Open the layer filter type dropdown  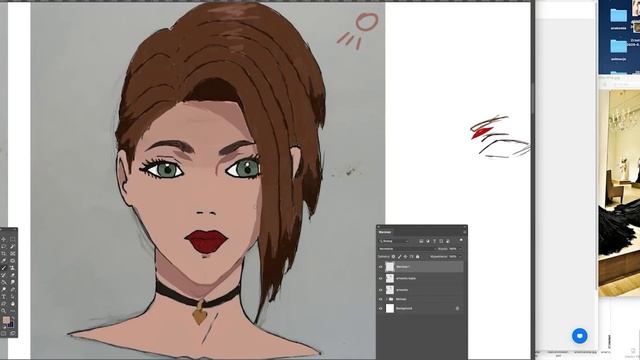(x=394, y=241)
